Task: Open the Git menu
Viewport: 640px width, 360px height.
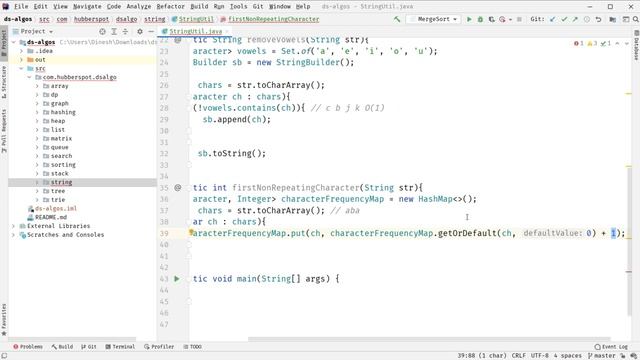Action: click(258, 7)
